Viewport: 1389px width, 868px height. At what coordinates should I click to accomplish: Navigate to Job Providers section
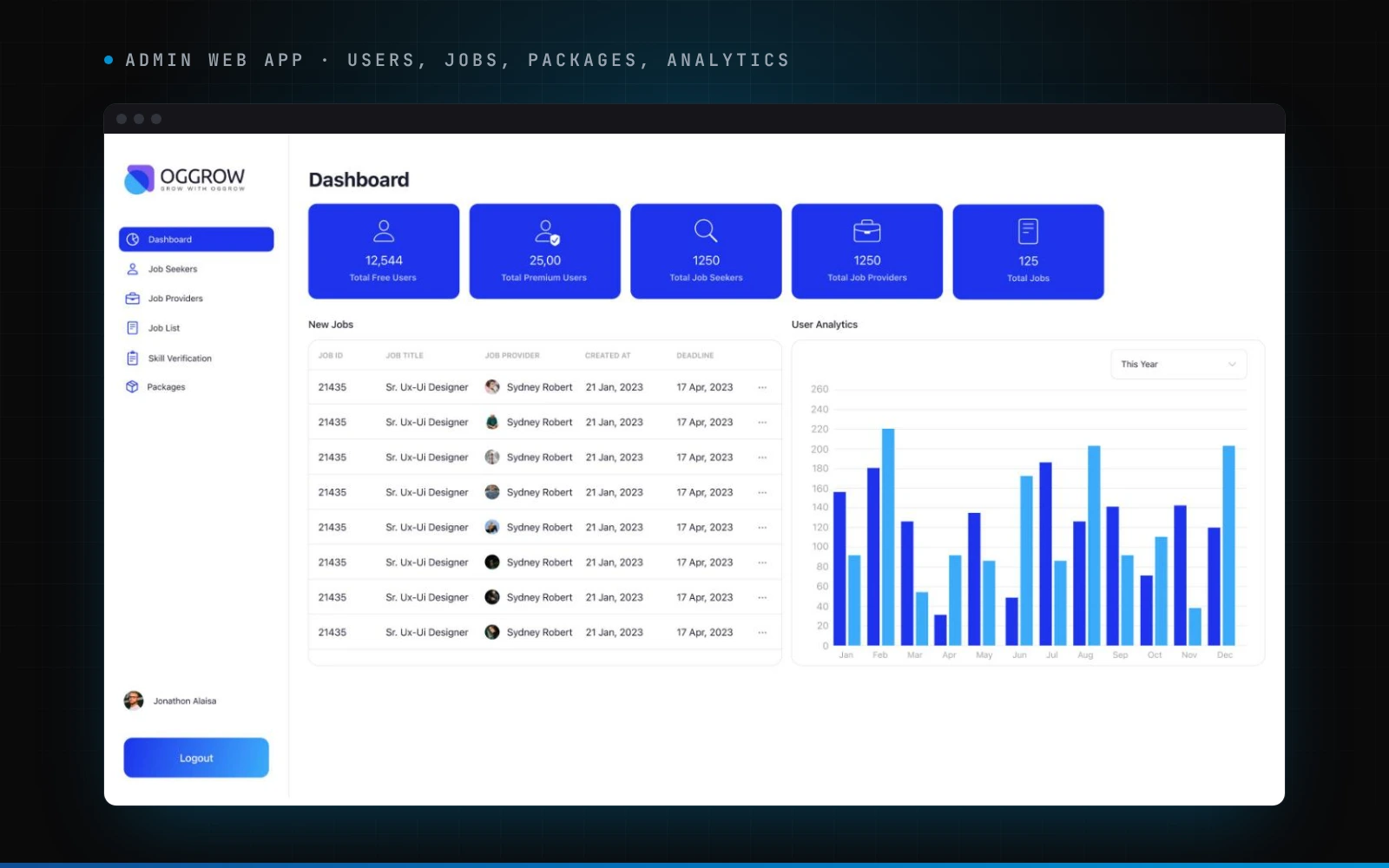pos(196,299)
